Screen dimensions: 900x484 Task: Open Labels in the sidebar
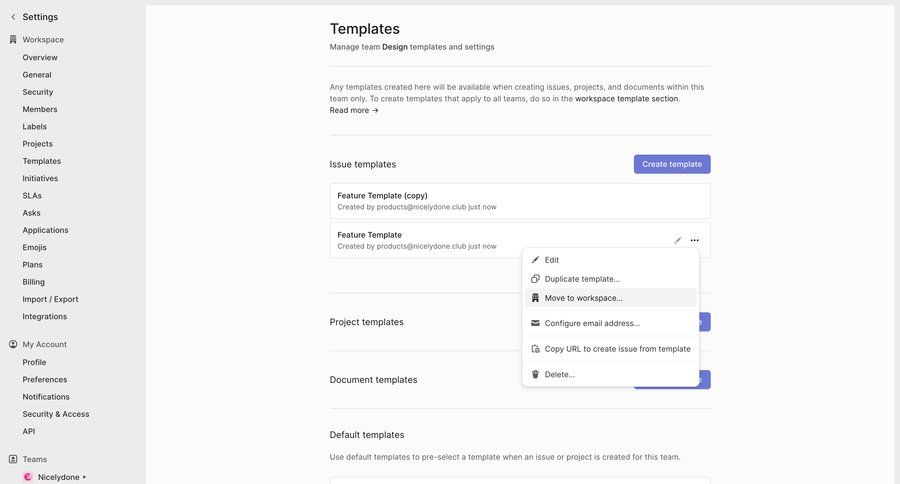pos(34,126)
